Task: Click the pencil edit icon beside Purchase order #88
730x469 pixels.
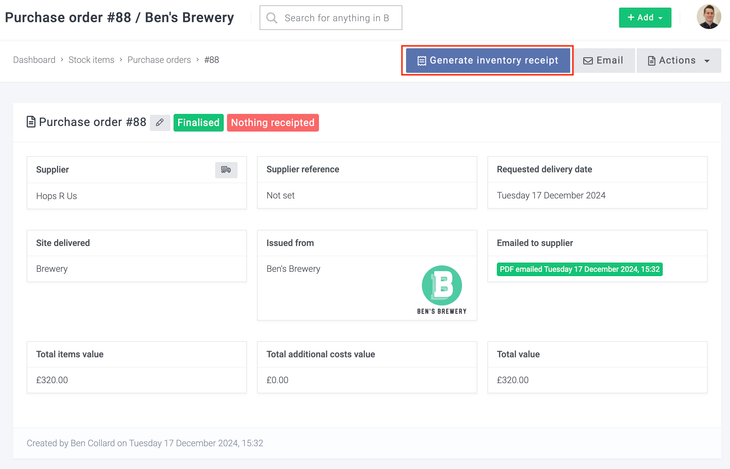Action: tap(160, 123)
